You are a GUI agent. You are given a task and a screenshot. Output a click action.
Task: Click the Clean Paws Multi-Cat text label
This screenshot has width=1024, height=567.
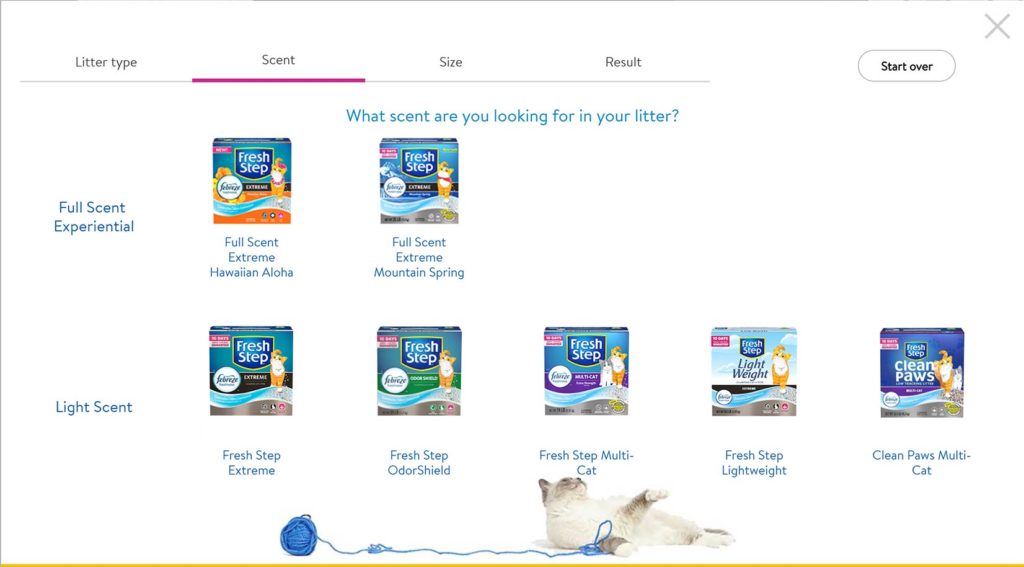(x=921, y=462)
